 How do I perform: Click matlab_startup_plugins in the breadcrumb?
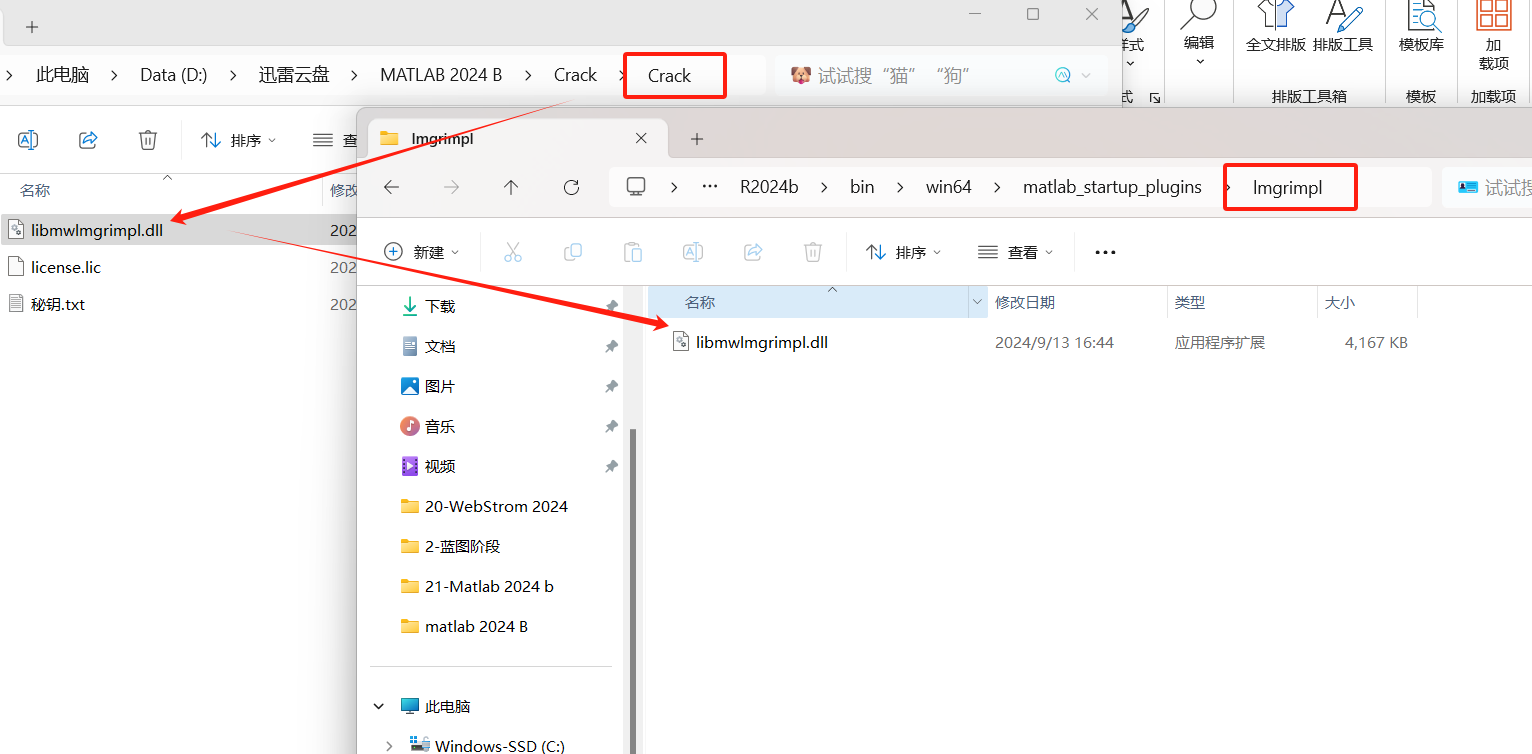(1112, 187)
